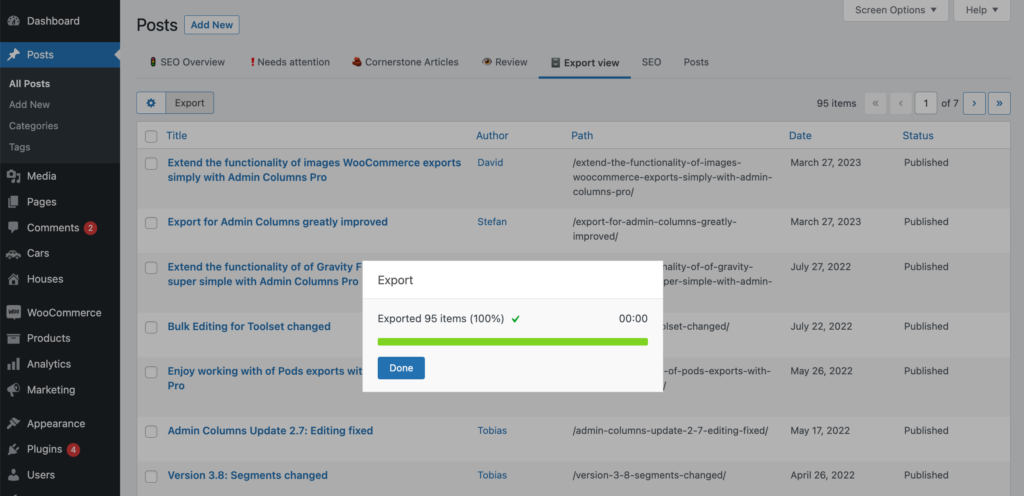
Task: Click the Done button in Export dialog
Action: tap(401, 368)
